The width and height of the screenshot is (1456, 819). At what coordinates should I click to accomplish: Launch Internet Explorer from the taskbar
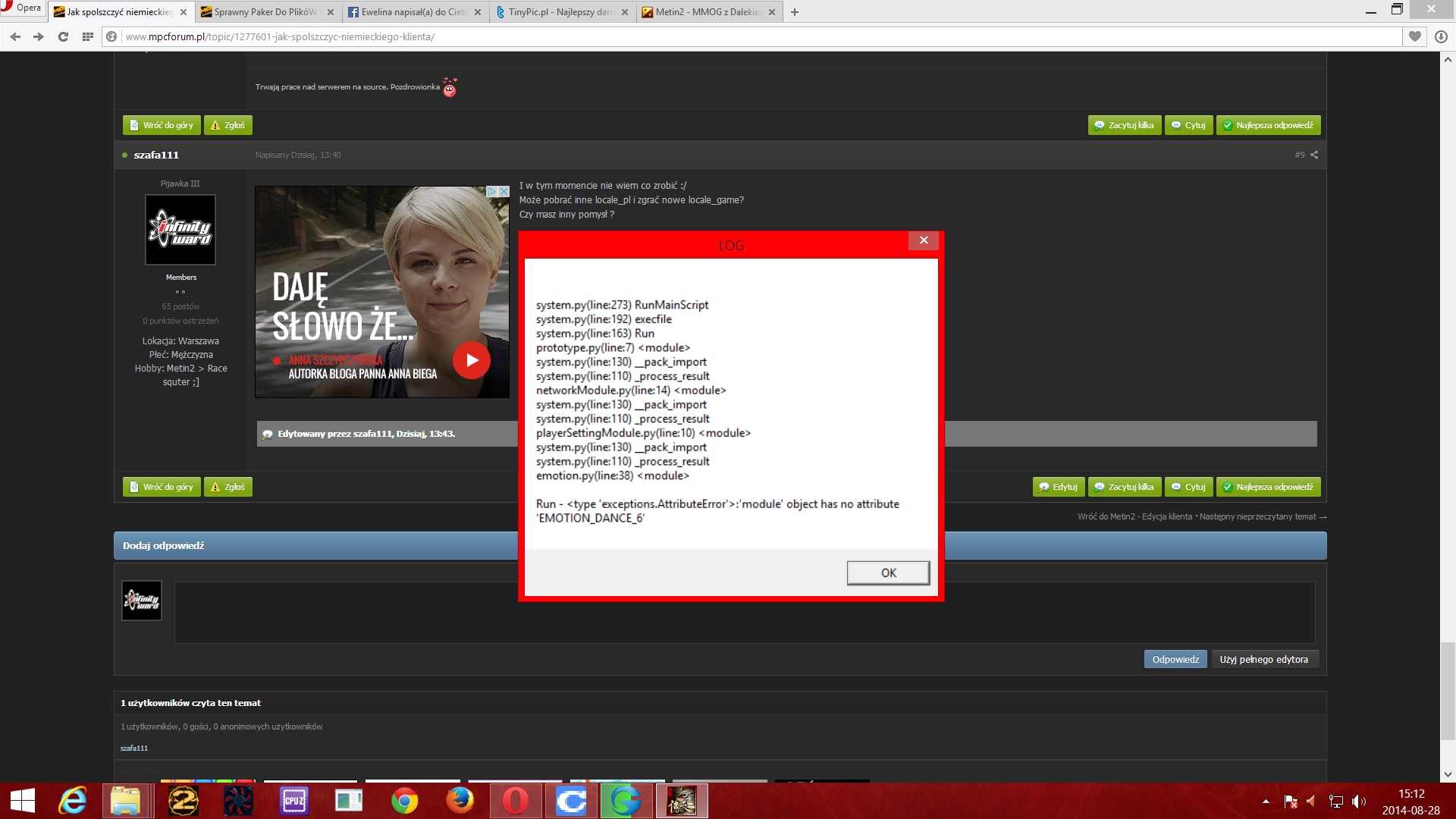click(73, 801)
